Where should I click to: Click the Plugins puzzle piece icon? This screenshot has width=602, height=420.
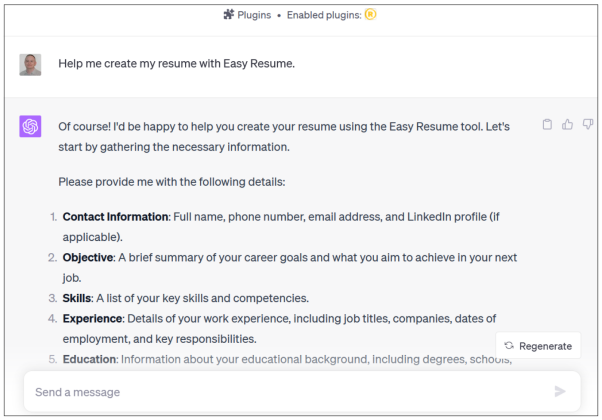click(x=229, y=15)
